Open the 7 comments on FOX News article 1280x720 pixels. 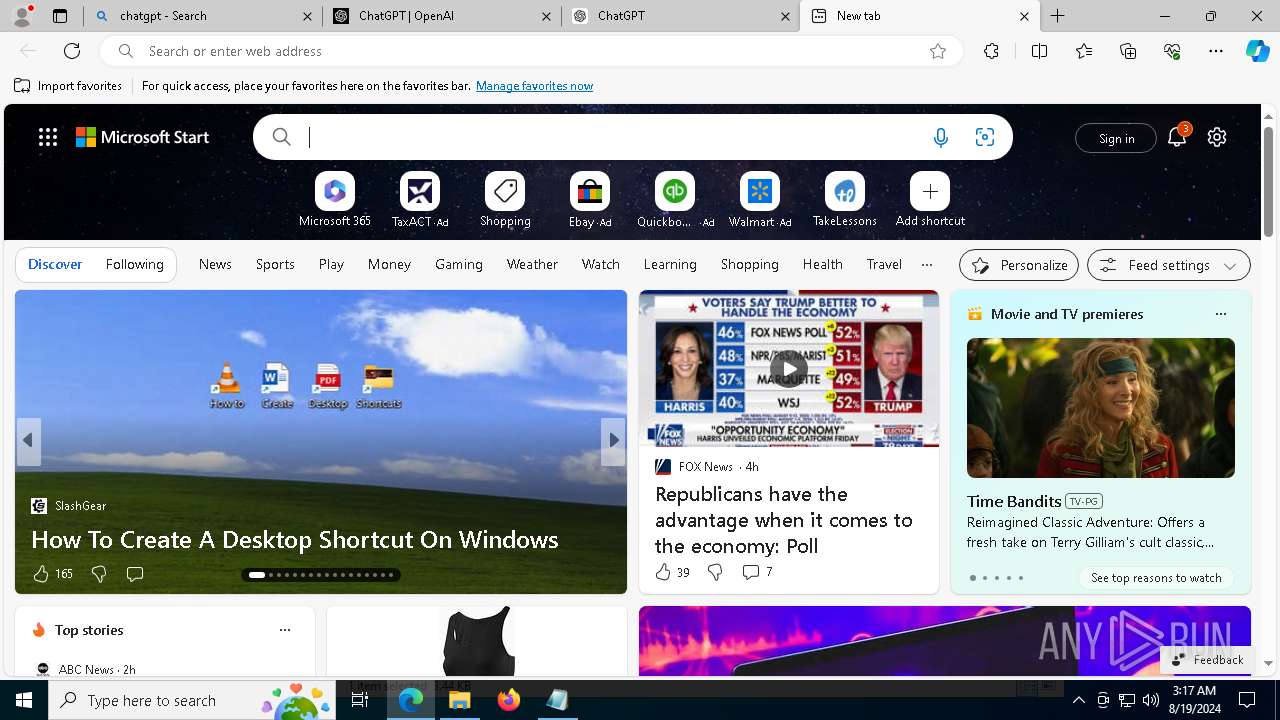click(x=757, y=572)
